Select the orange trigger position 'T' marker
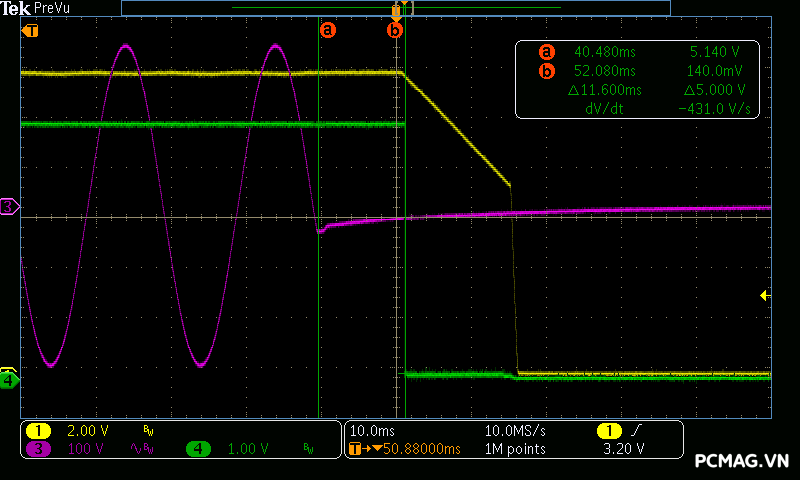Image resolution: width=800 pixels, height=480 pixels. coord(30,30)
